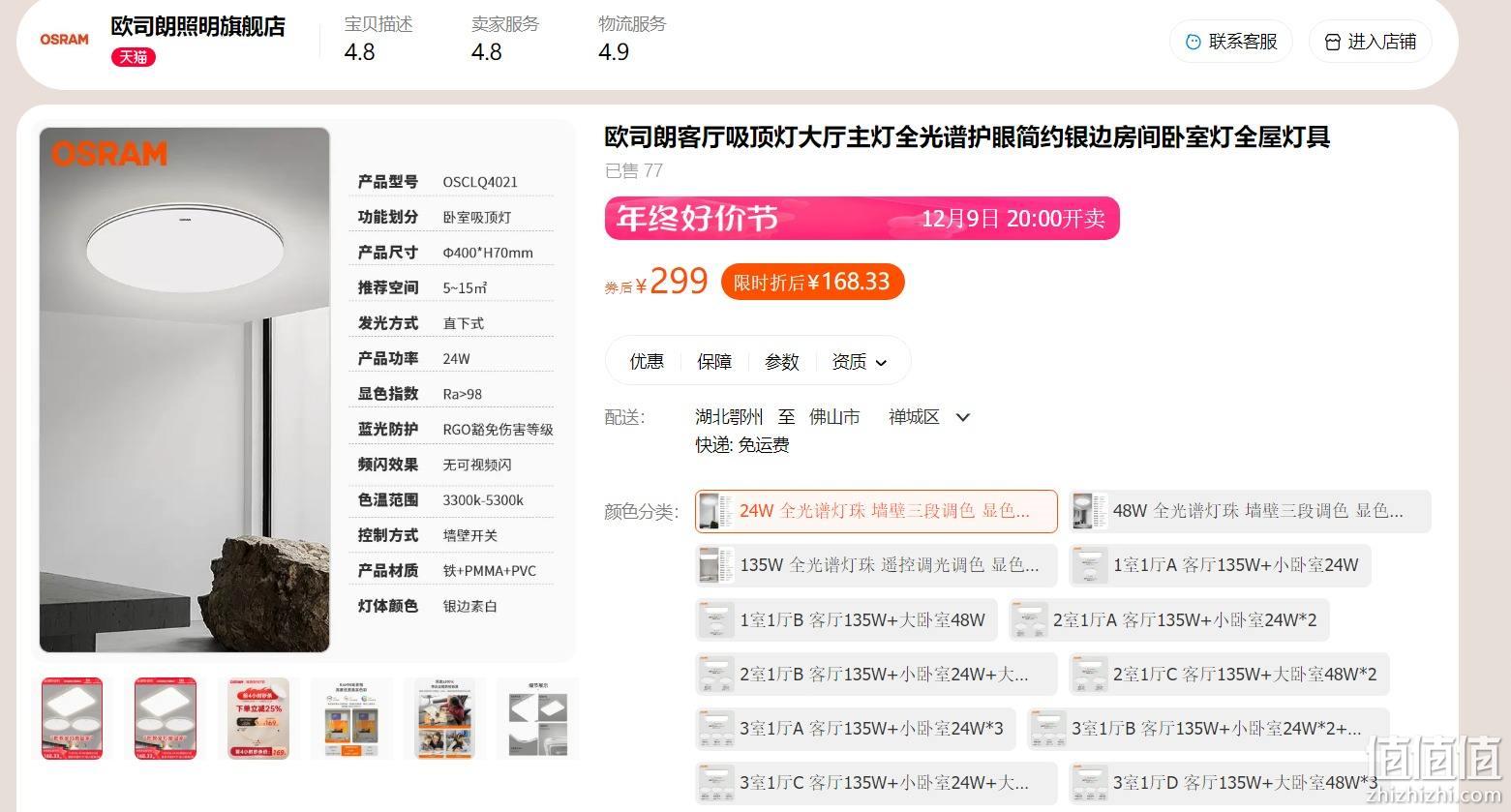The width and height of the screenshot is (1511, 812).
Task: Click the 年终好价节 promotion banner
Action: (x=861, y=219)
